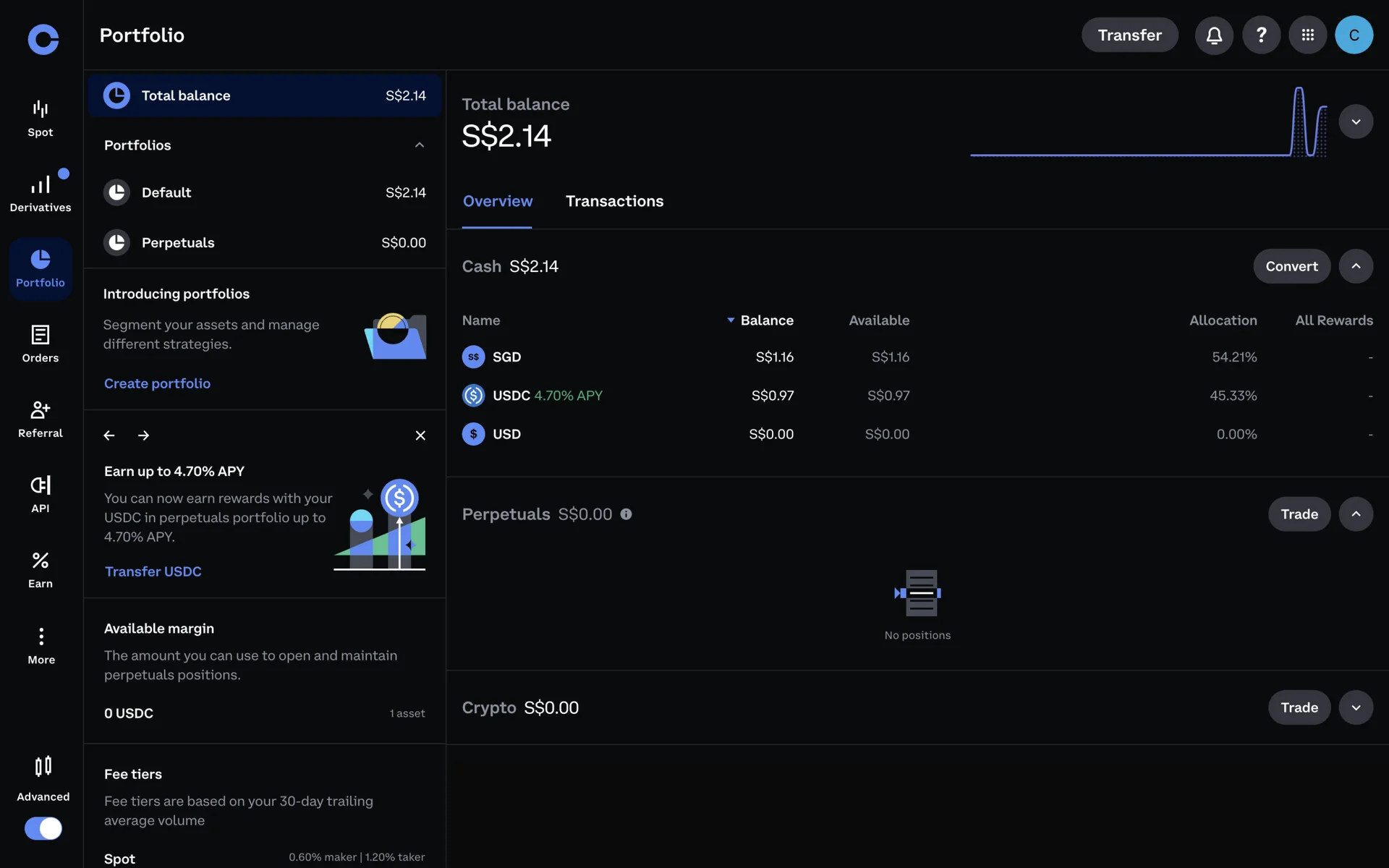
Task: Open the API settings icon
Action: coord(41,485)
